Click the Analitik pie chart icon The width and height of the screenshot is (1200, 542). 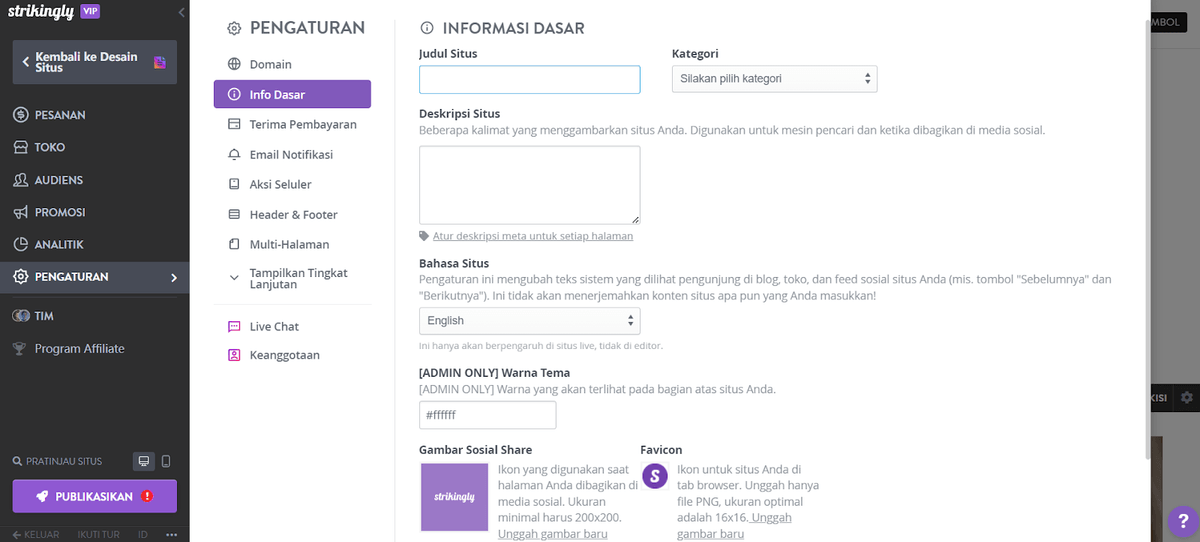20,244
